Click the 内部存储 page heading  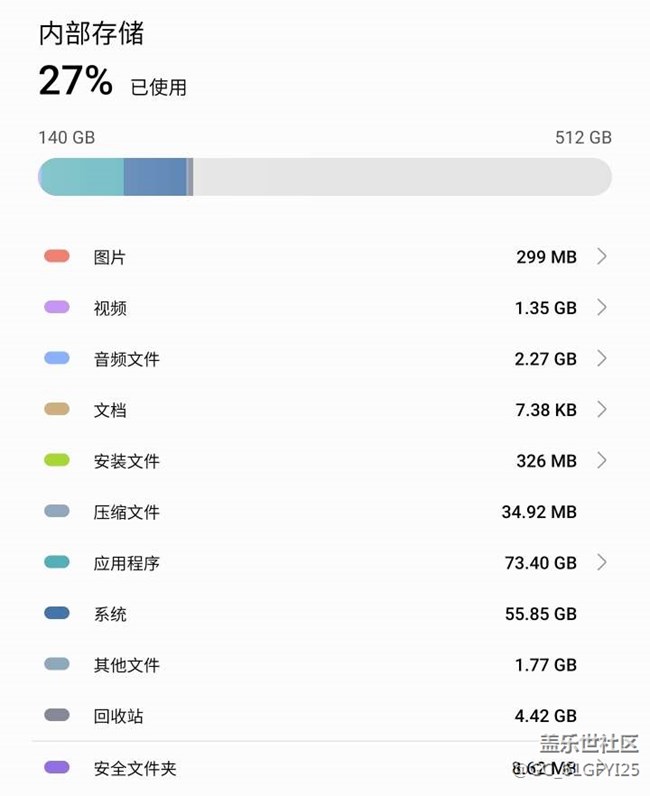coord(91,33)
